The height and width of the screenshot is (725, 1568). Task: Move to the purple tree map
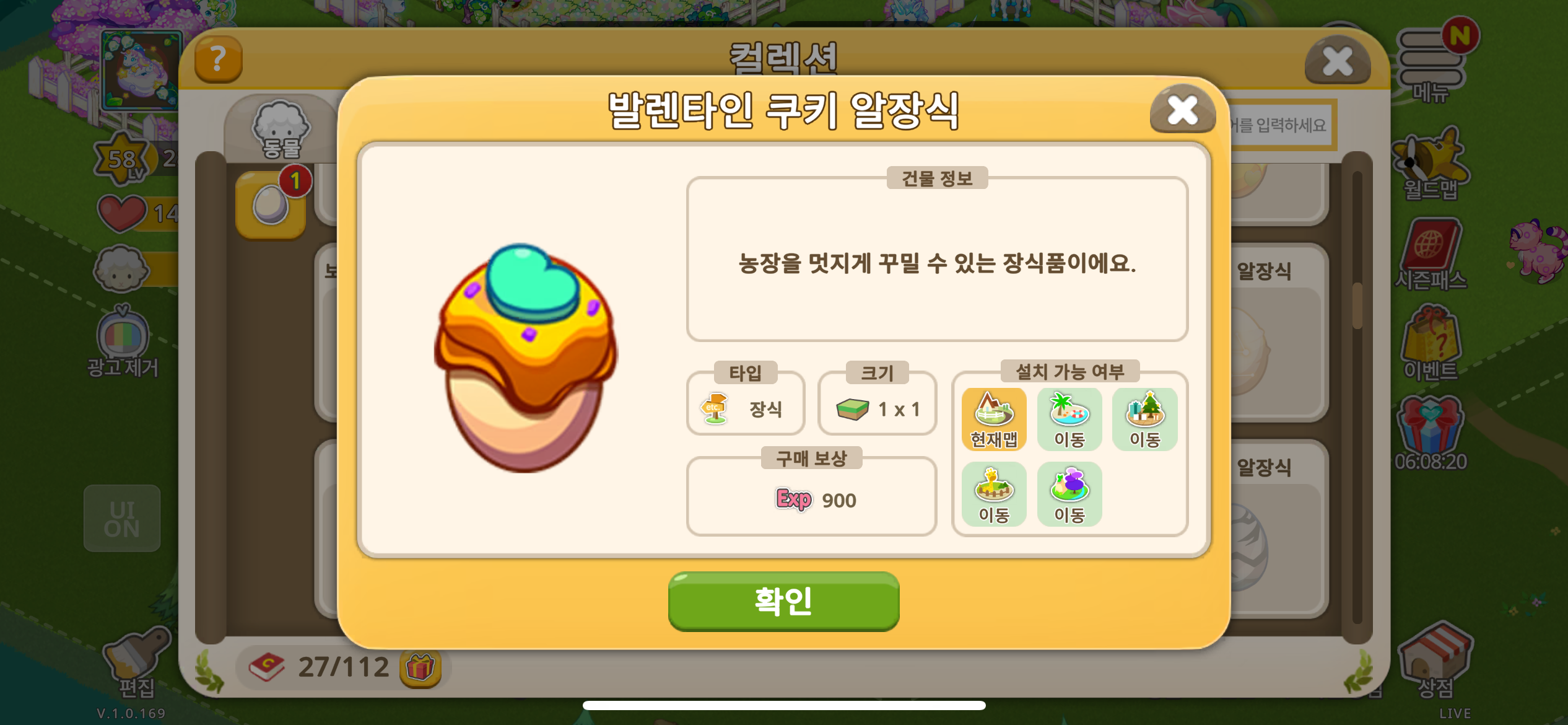(x=1069, y=494)
